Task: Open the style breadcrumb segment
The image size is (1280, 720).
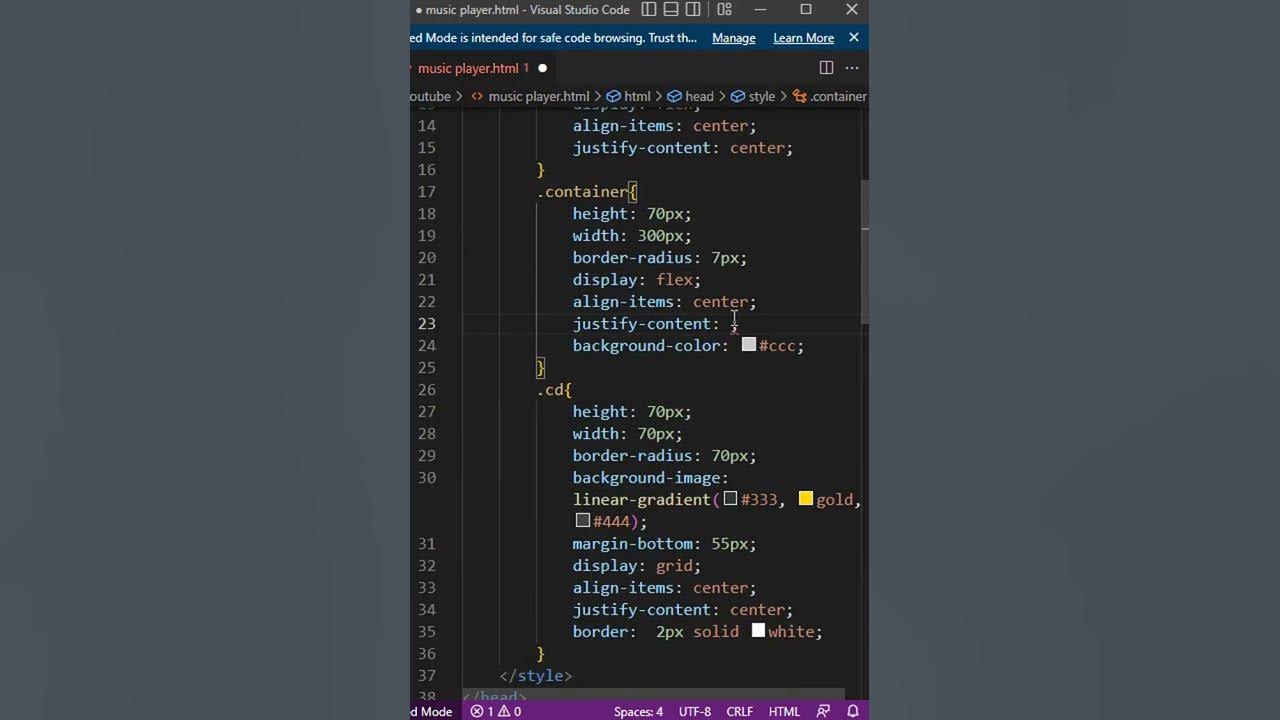Action: 753,96
